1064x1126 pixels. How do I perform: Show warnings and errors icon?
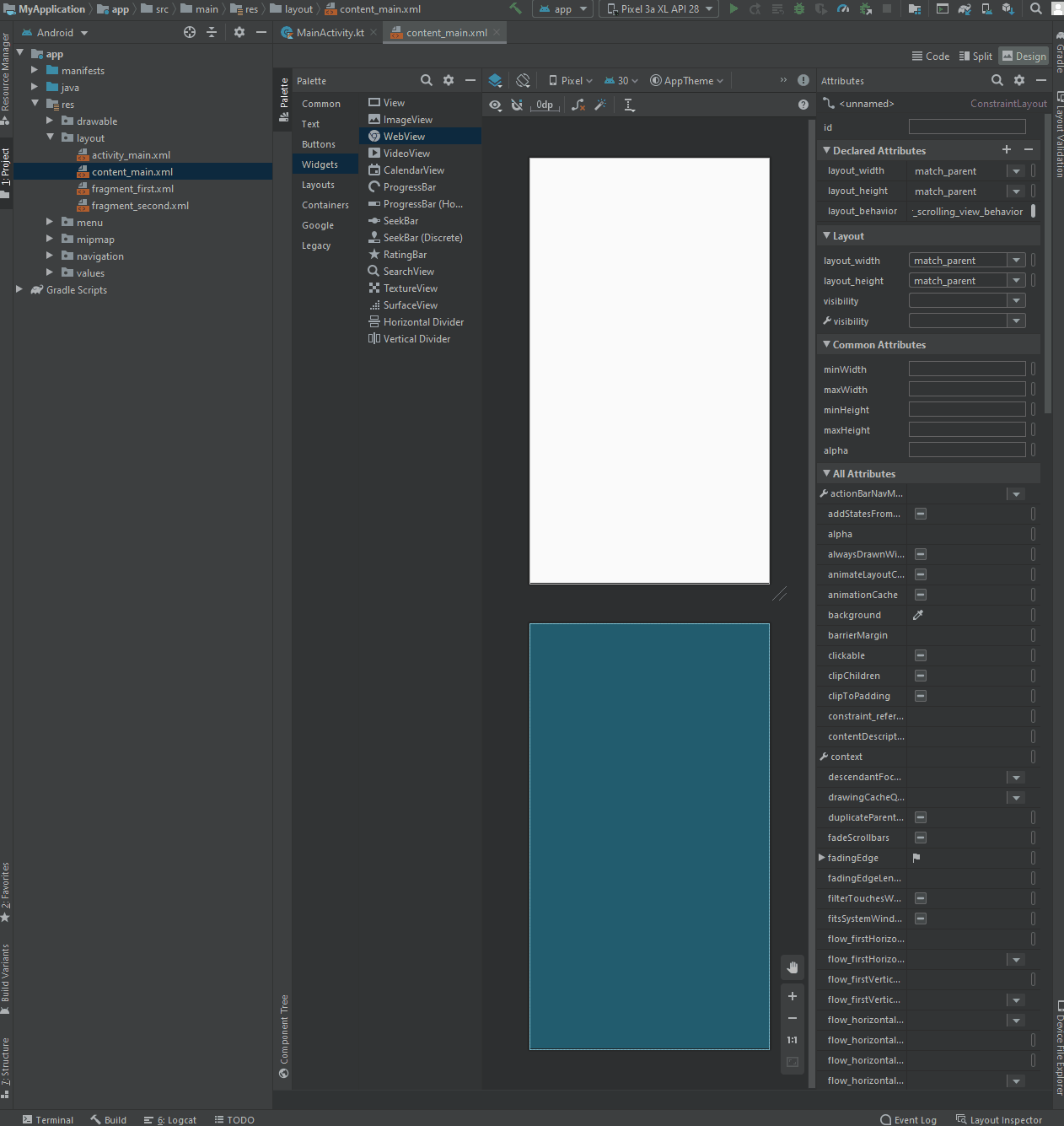(x=803, y=80)
